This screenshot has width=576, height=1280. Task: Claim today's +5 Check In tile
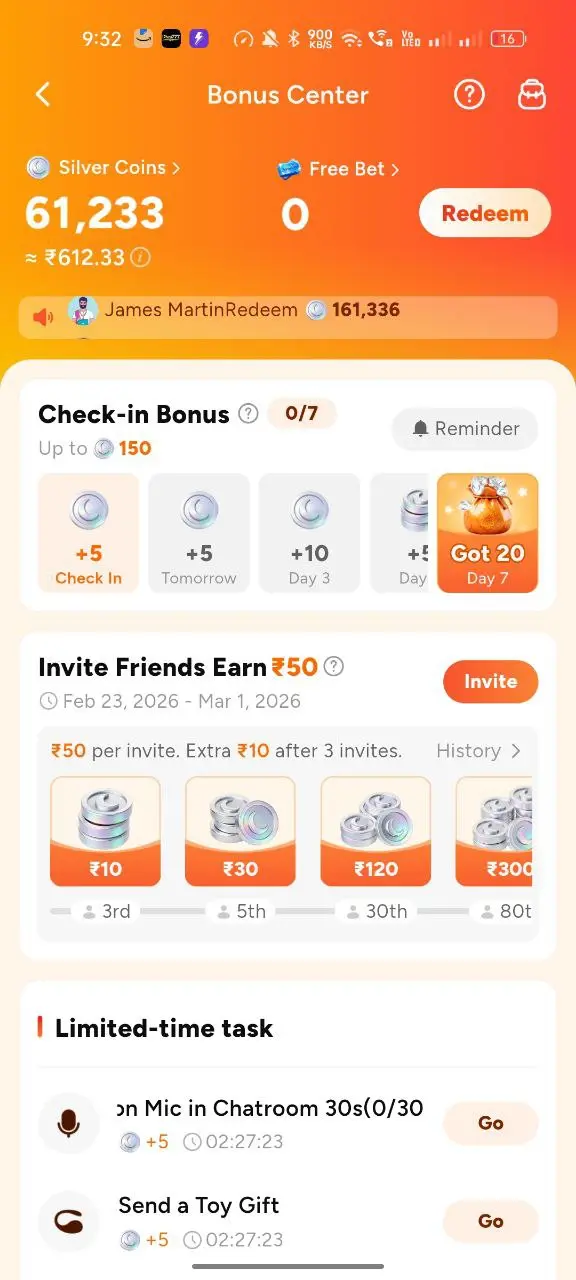88,533
